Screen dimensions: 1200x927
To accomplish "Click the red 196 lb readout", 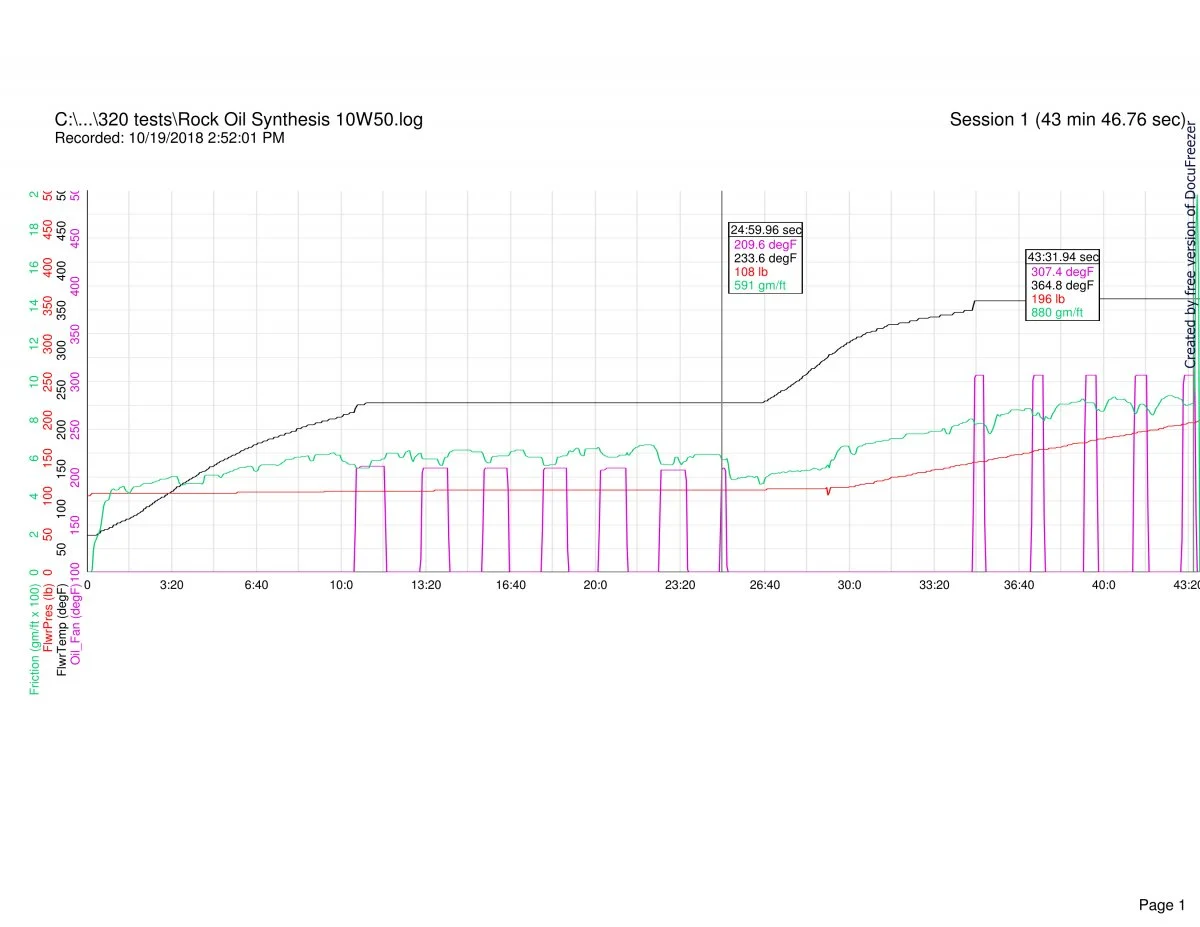I will tap(1048, 299).
